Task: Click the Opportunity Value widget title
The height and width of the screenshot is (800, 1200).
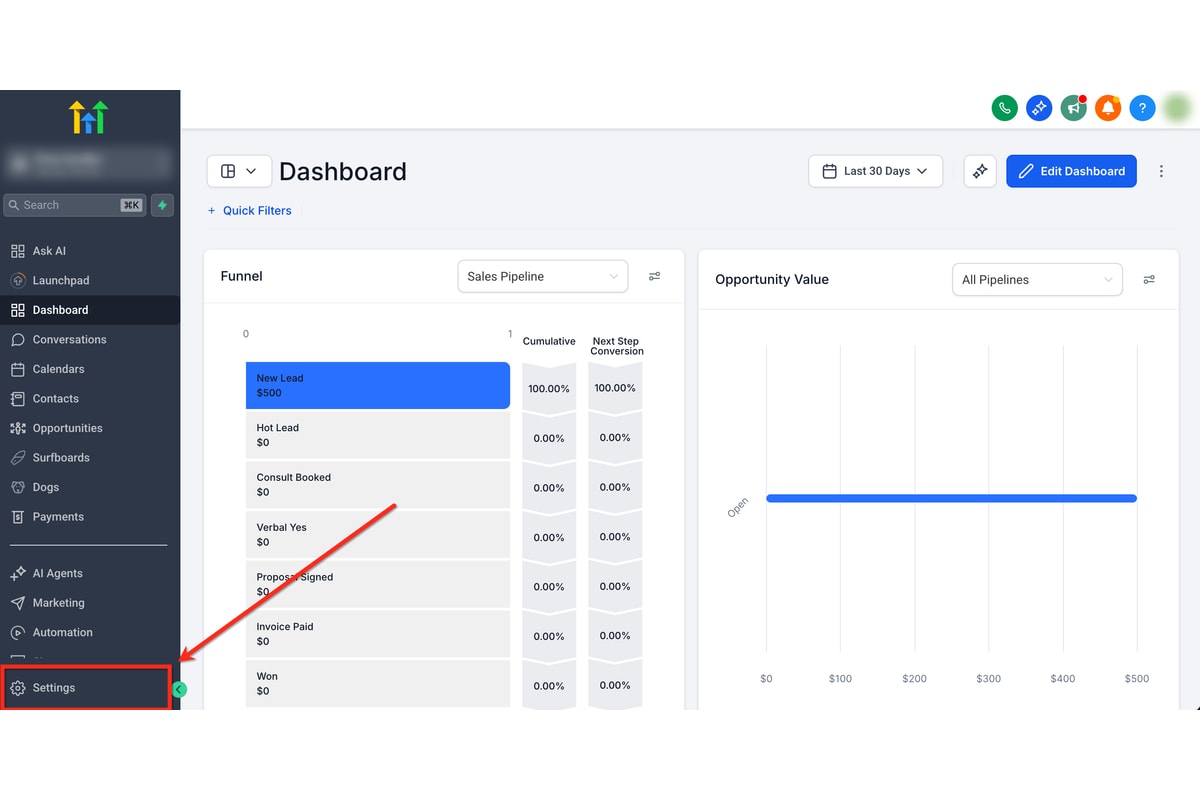Action: pos(772,280)
